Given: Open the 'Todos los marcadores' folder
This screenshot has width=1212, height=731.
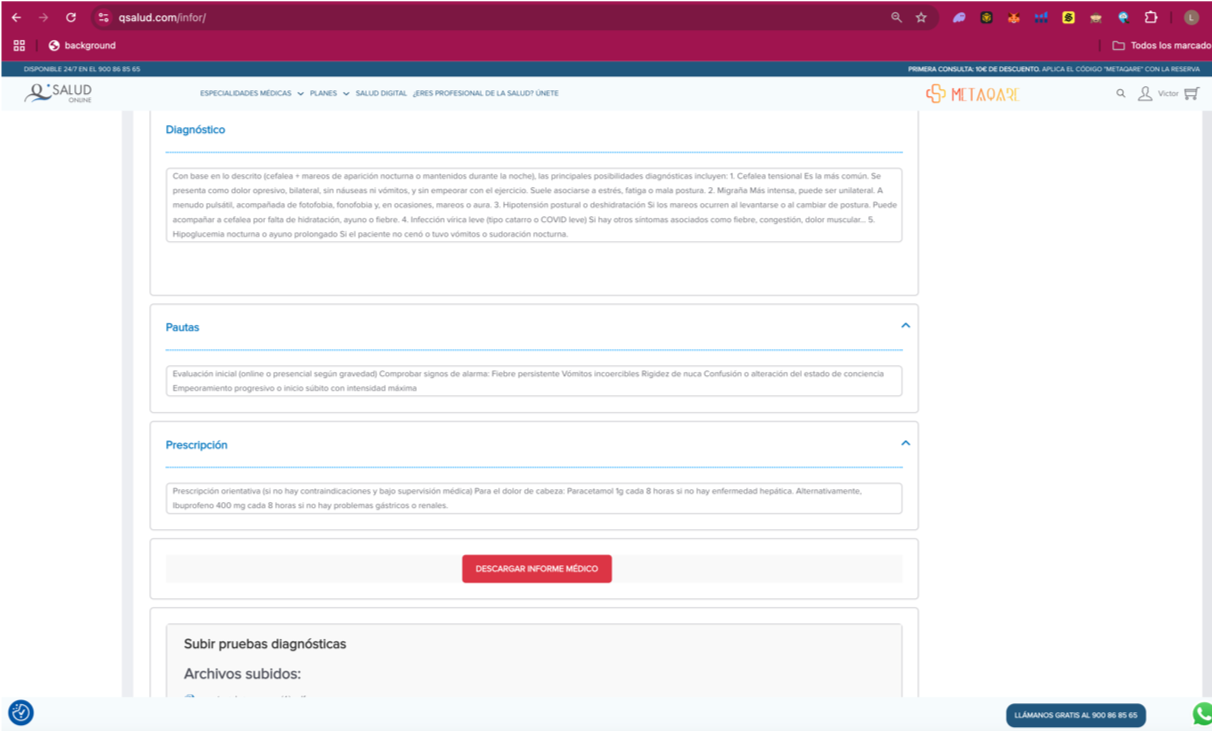Looking at the screenshot, I should (x=1161, y=46).
